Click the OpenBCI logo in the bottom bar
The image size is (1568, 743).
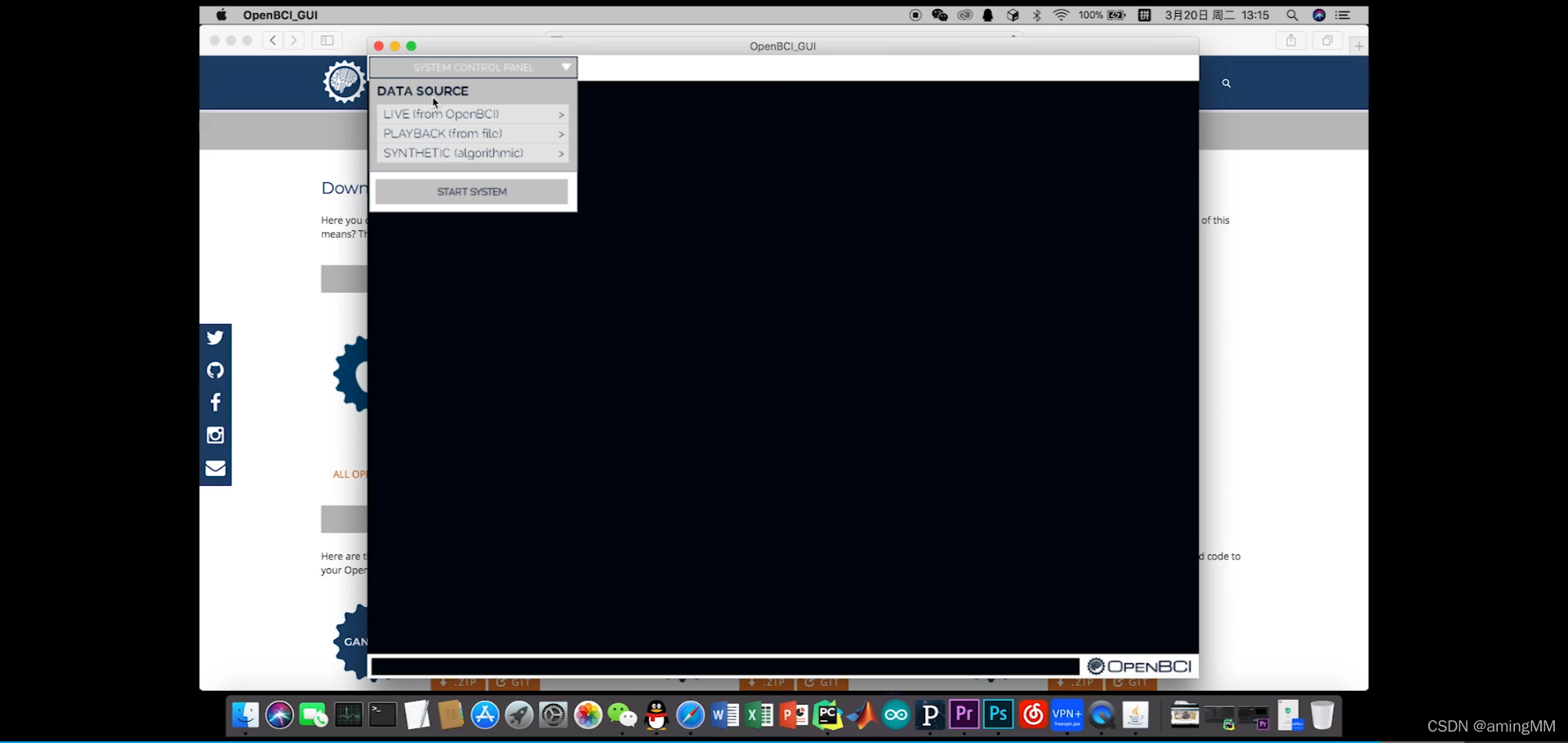(1140, 666)
